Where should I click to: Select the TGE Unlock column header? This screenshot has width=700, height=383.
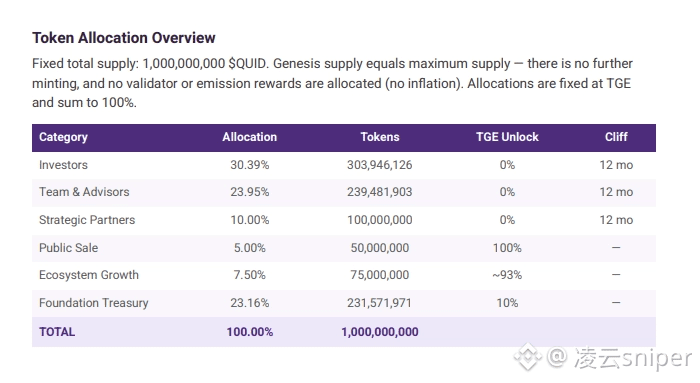pos(507,137)
